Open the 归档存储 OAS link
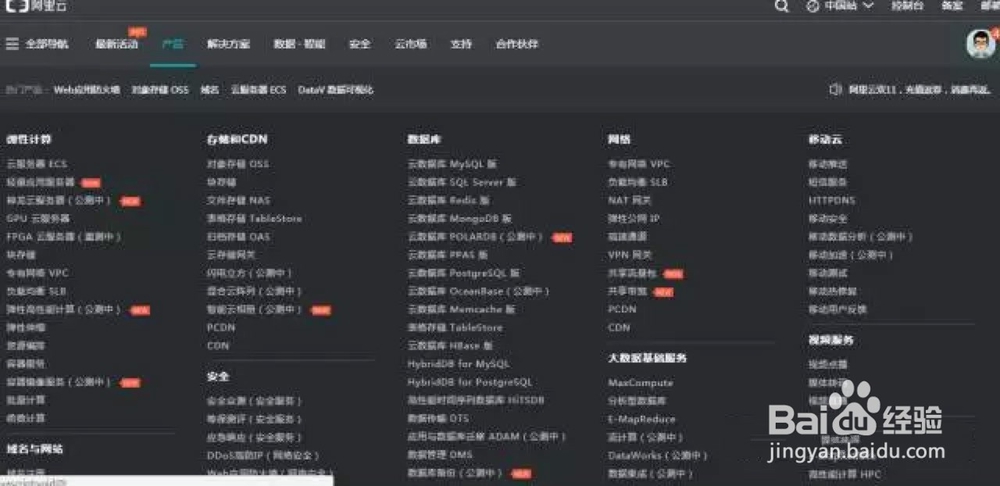Viewport: 1000px width, 486px height. 239,237
